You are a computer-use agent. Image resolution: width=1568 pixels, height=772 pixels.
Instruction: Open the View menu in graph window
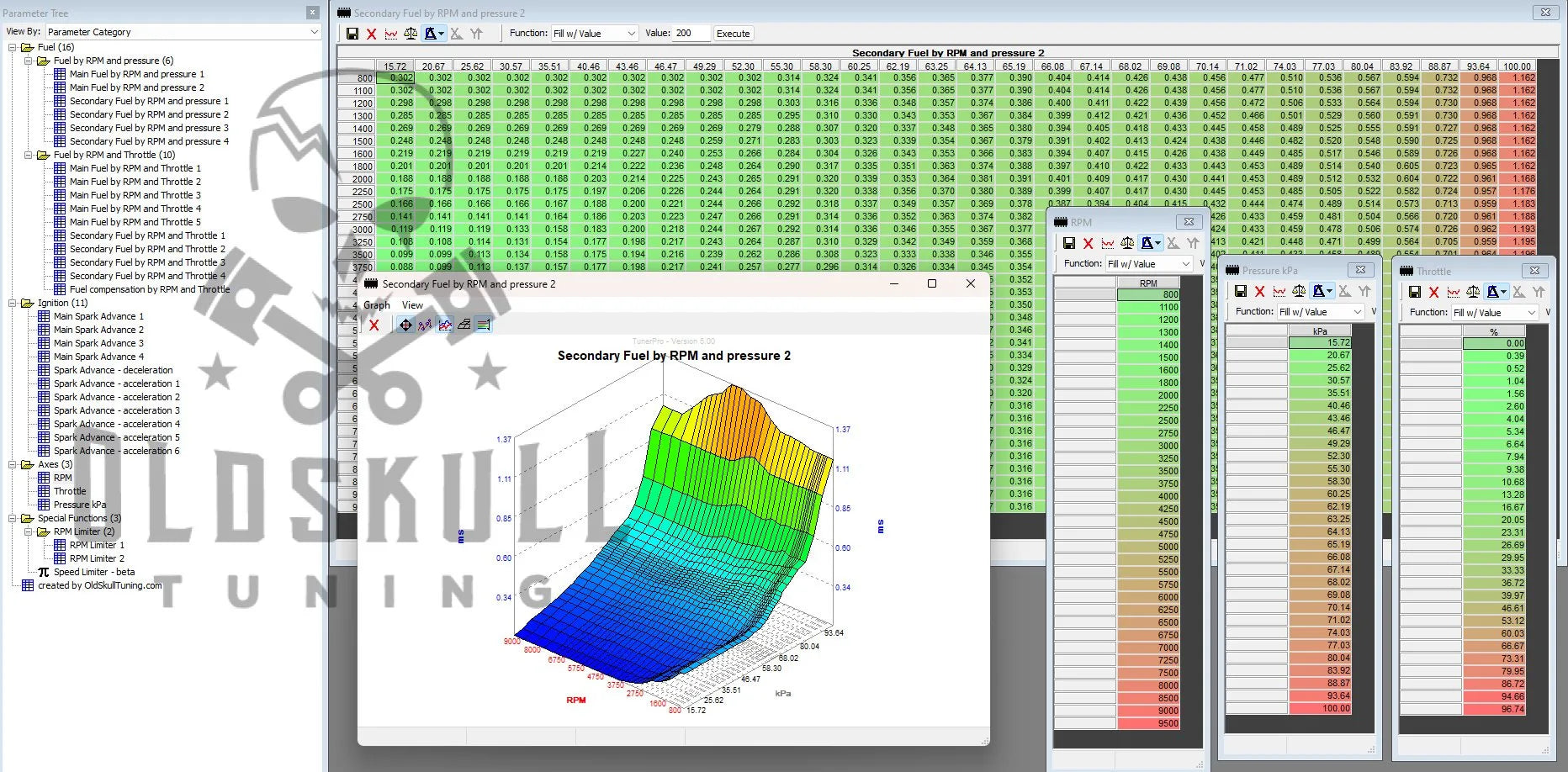click(412, 305)
